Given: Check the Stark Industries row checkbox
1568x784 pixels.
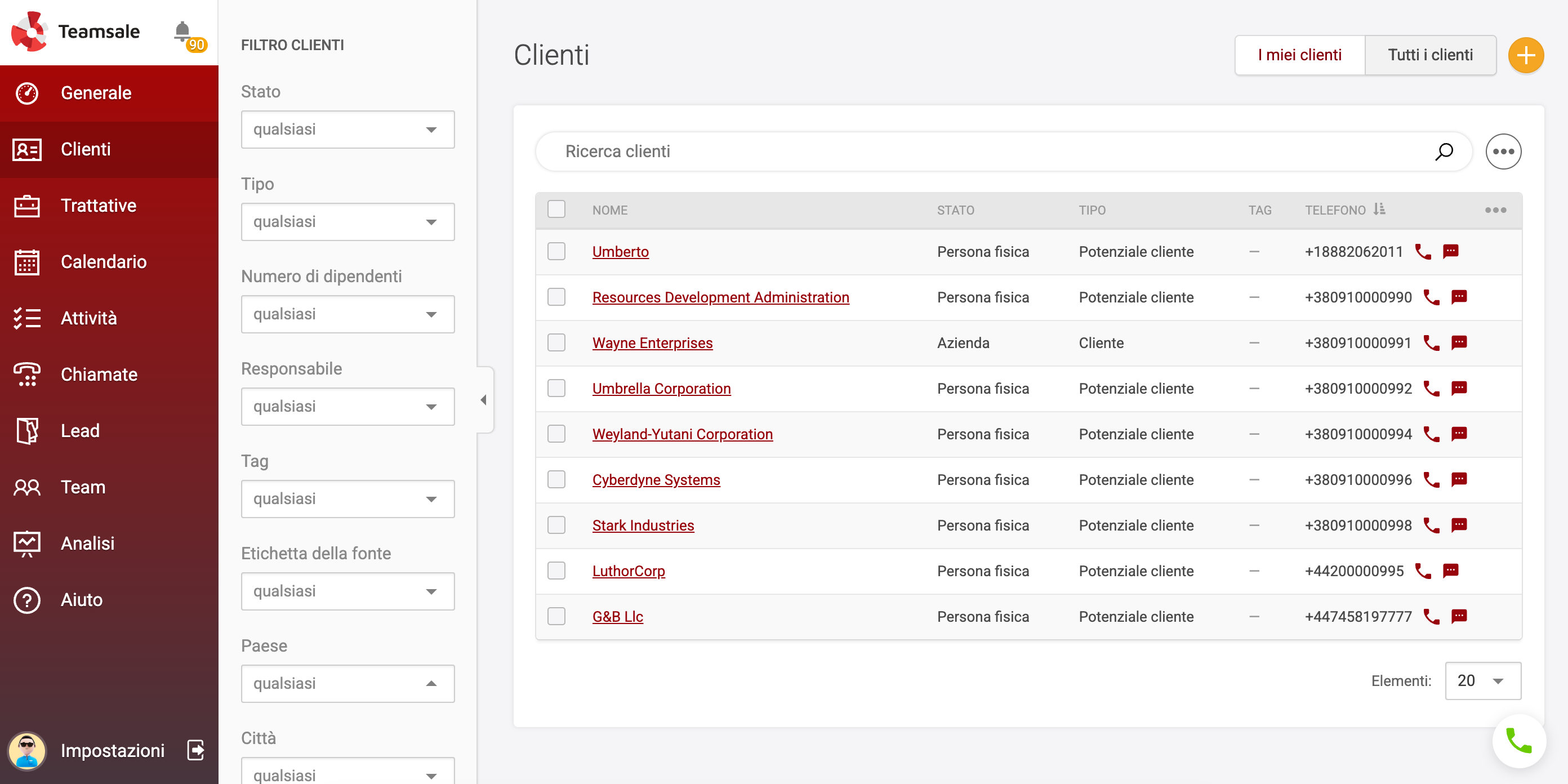Looking at the screenshot, I should 556,525.
